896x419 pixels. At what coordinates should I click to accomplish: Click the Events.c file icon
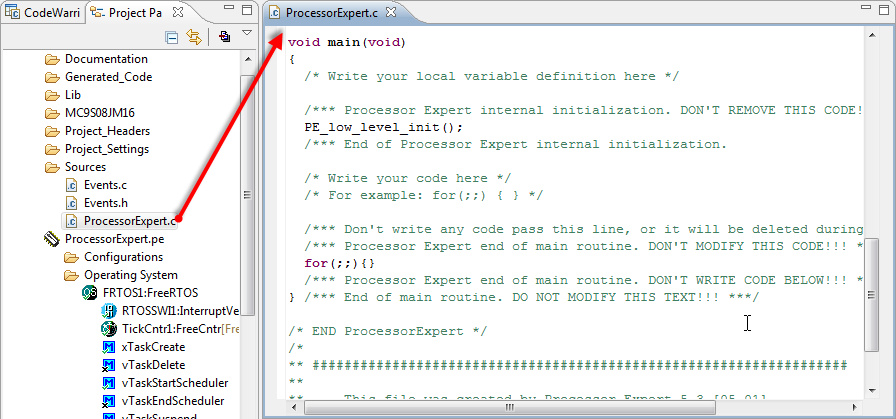71,185
